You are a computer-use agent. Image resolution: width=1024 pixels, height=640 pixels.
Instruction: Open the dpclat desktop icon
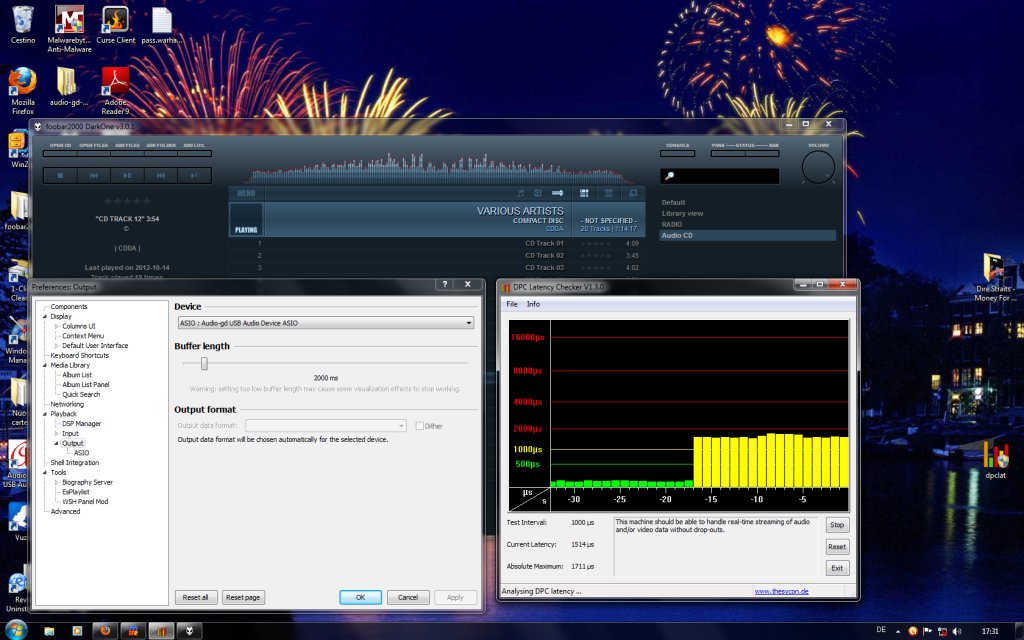995,460
